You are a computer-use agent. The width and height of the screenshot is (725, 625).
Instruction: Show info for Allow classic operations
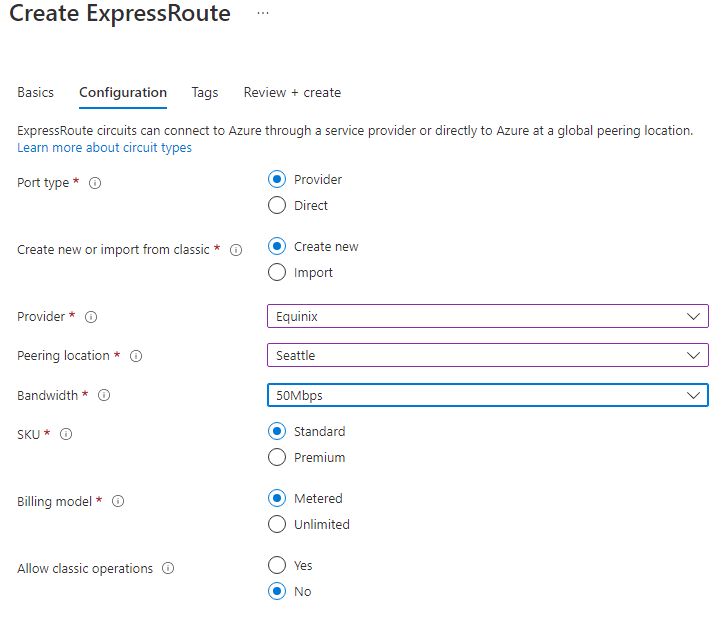168,568
